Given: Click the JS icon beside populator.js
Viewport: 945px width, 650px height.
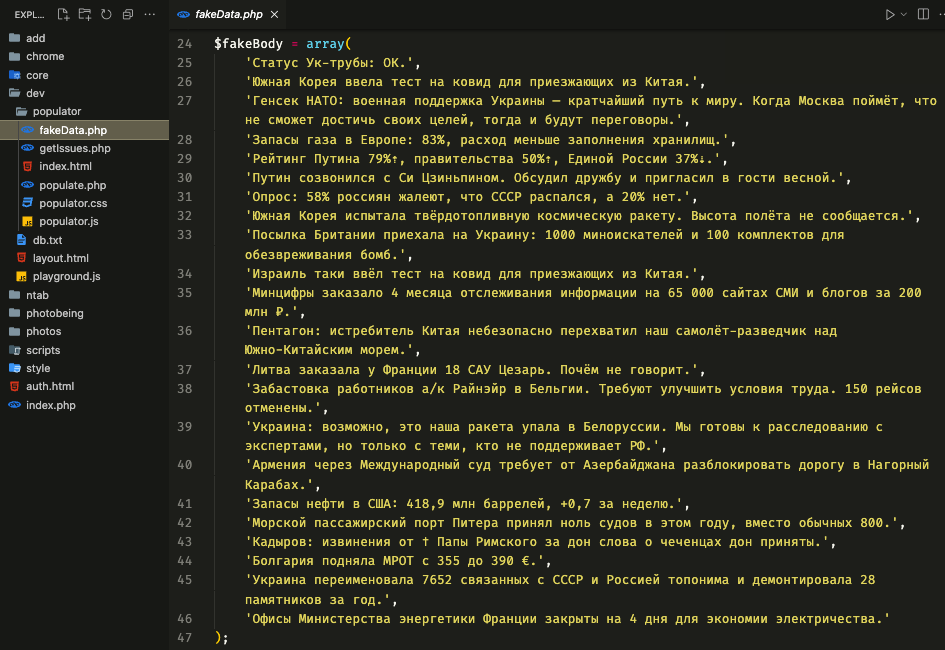Looking at the screenshot, I should click(27, 221).
